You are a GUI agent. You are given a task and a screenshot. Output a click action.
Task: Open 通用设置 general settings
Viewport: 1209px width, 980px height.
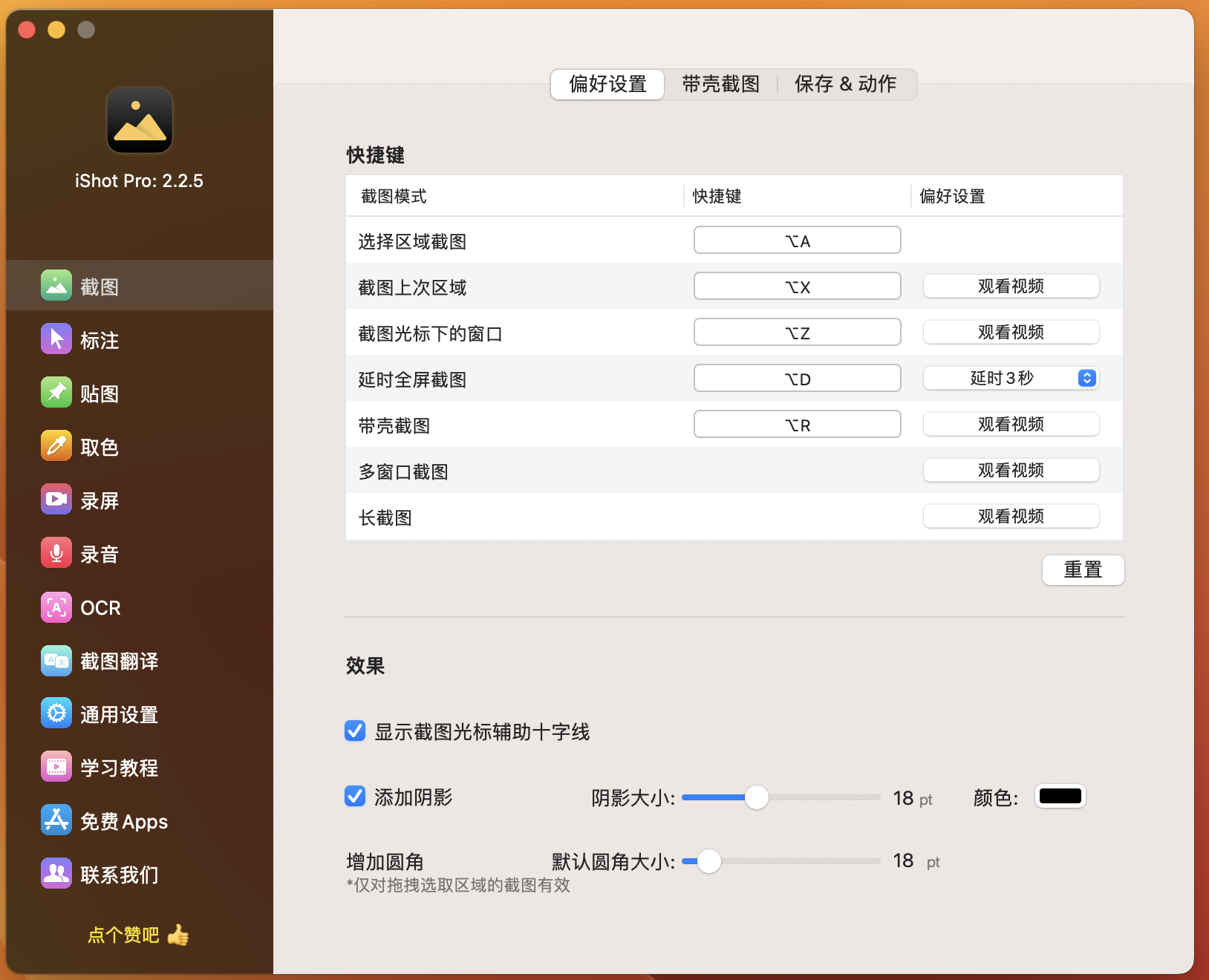tap(100, 713)
